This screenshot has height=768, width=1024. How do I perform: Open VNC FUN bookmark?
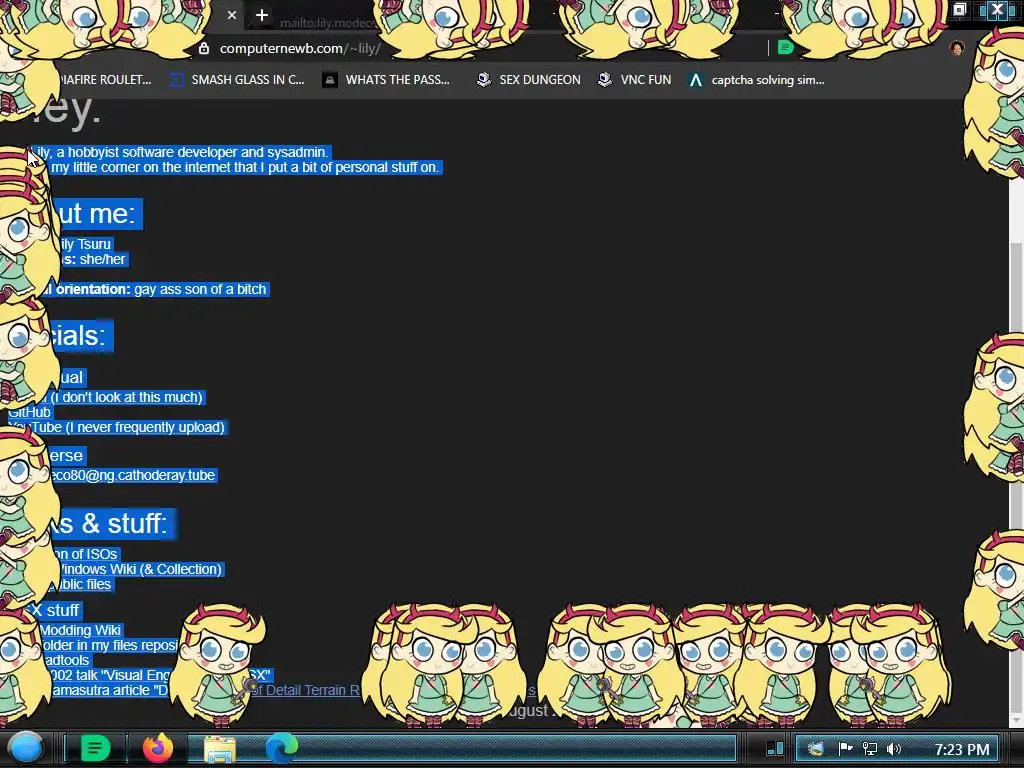pyautogui.click(x=635, y=80)
